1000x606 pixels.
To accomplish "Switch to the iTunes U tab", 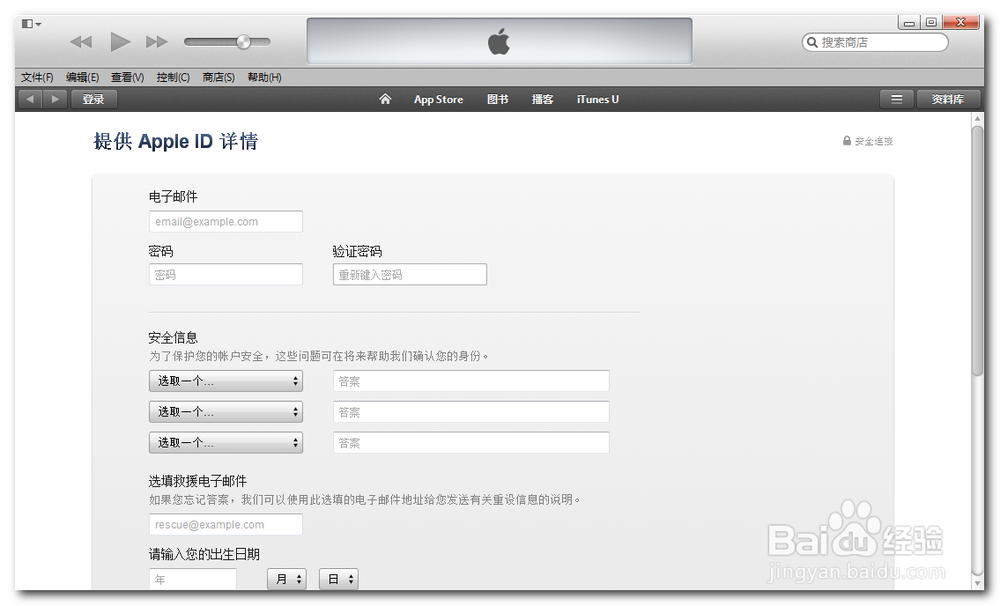I will tap(598, 100).
